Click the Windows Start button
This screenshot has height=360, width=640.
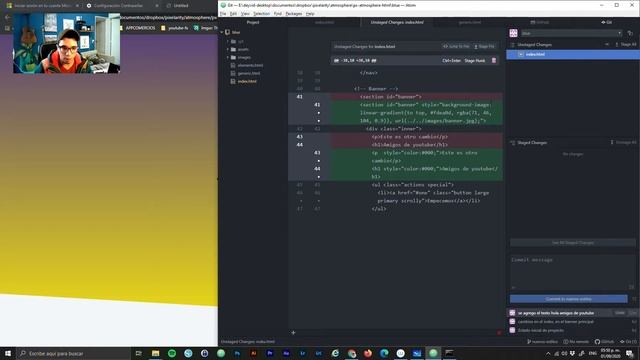pyautogui.click(x=8, y=353)
